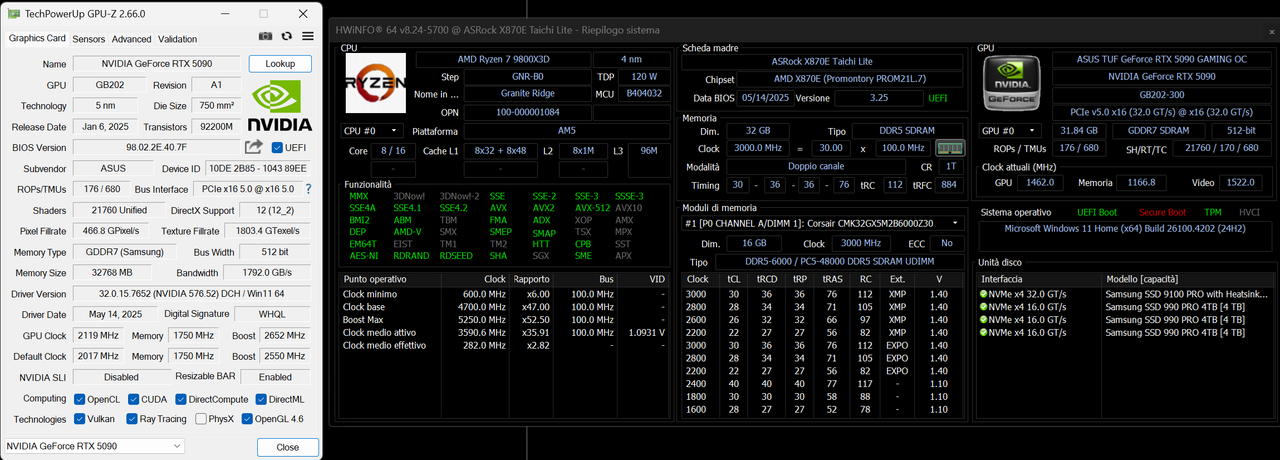1280x460 pixels.
Task: Click green status icon of NVMe x4 32.0 GT/s row
Action: [x=985, y=293]
